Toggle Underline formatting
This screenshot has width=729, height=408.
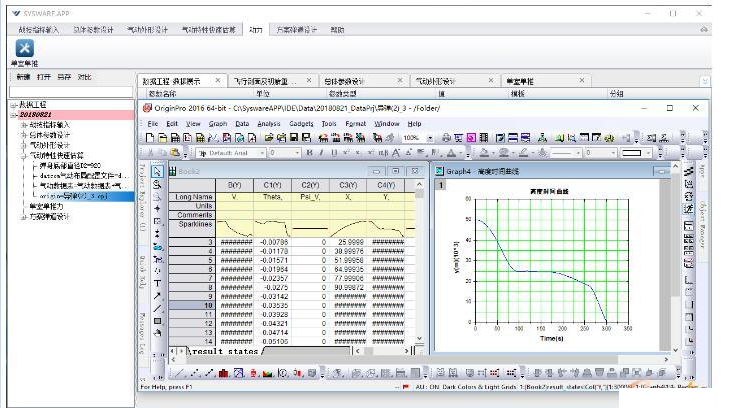point(334,152)
